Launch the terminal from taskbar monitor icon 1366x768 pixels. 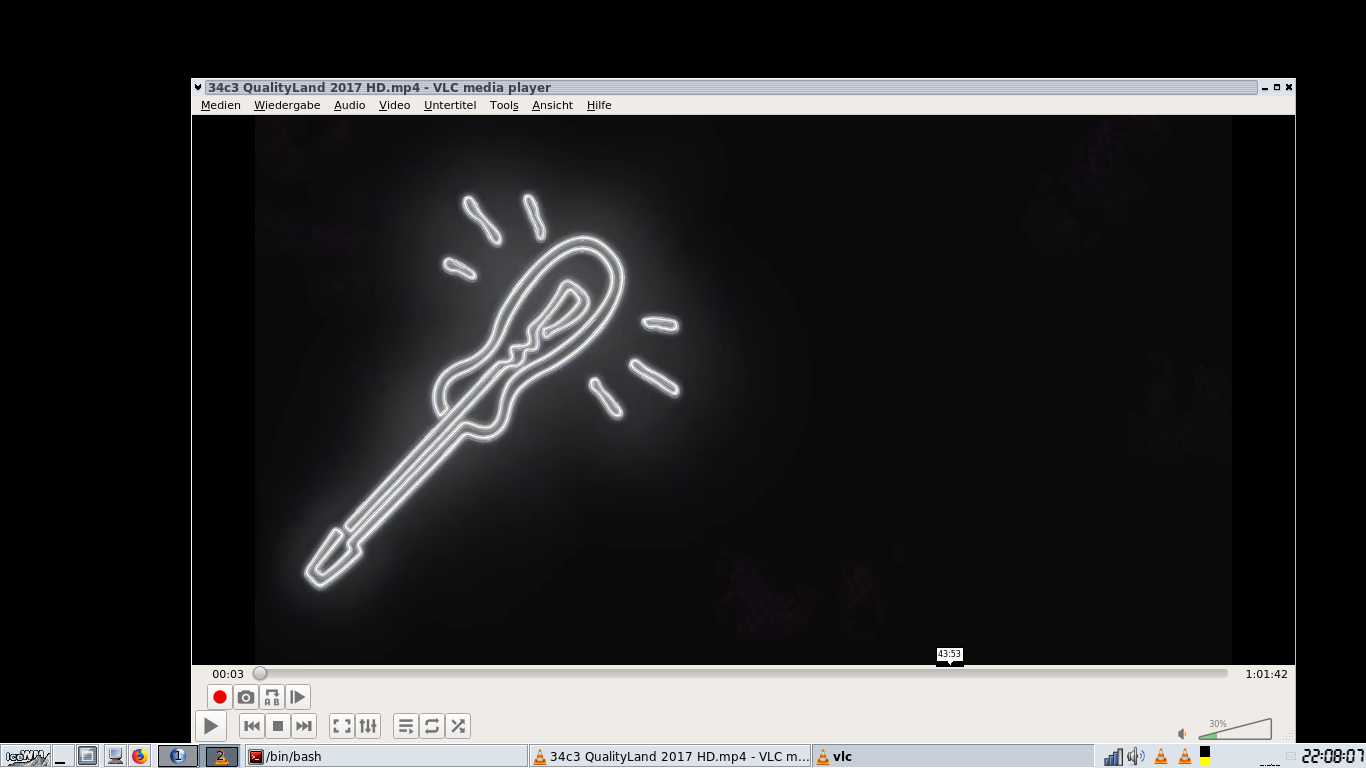[115, 756]
